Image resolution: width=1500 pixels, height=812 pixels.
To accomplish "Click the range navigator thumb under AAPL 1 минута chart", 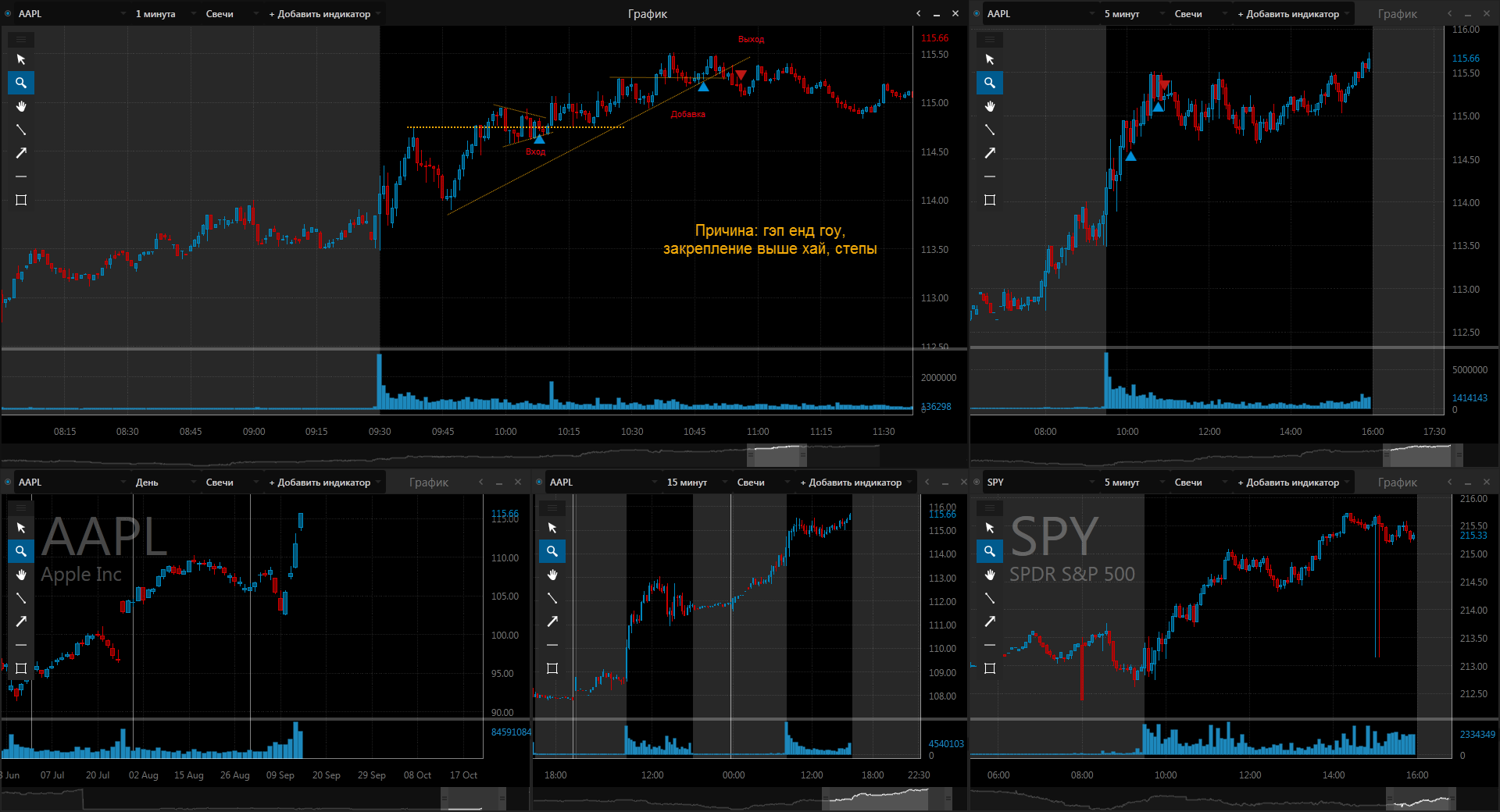I will point(777,455).
